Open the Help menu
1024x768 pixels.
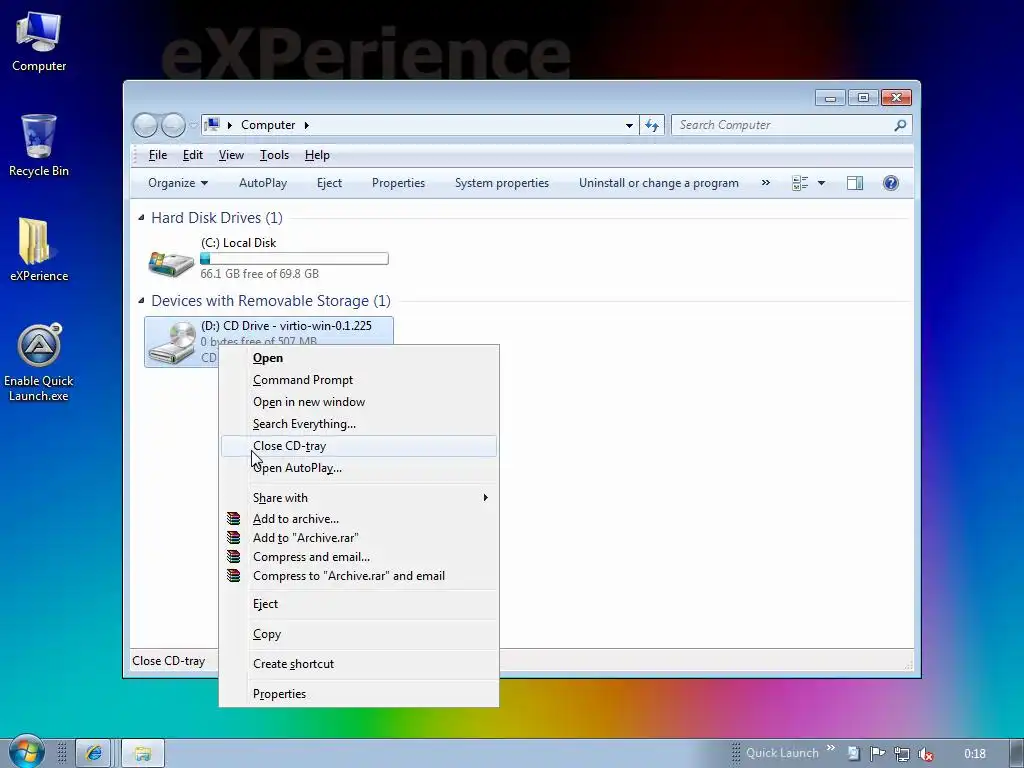click(x=317, y=155)
